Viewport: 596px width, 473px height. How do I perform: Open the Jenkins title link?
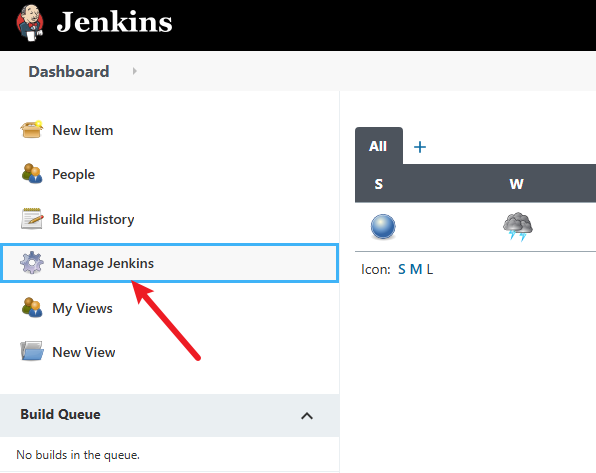click(x=114, y=22)
